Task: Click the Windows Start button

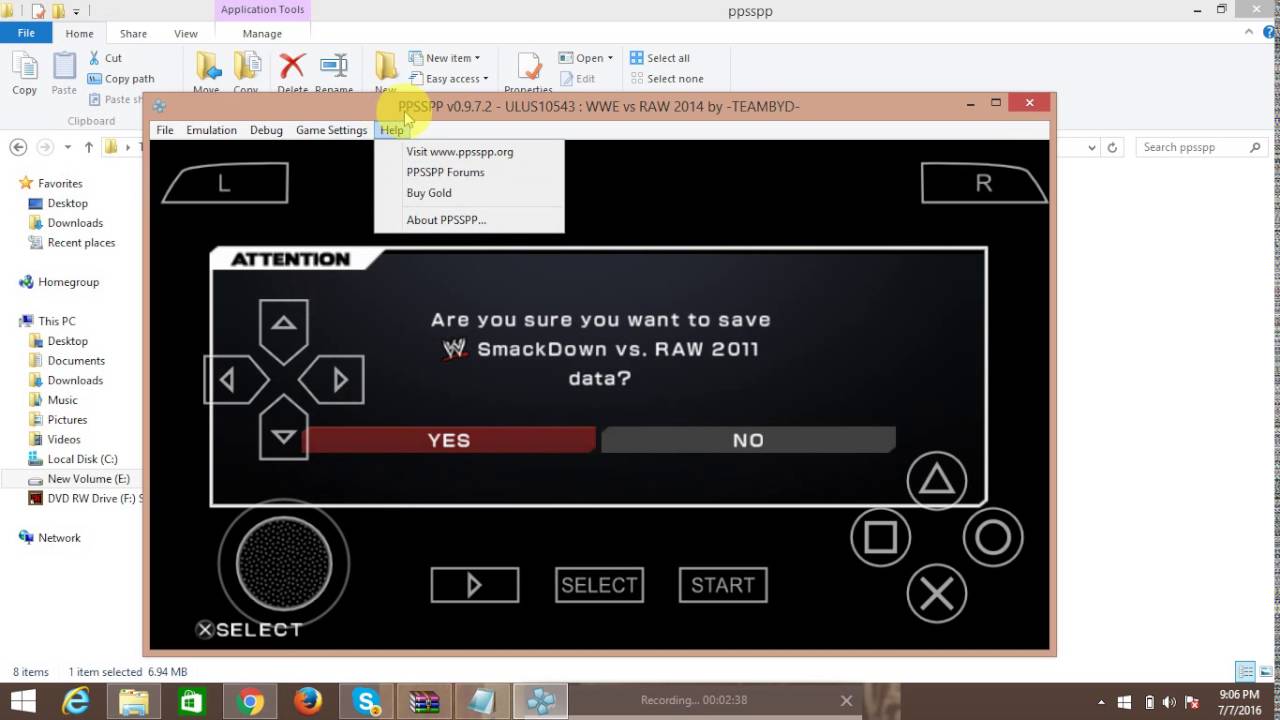Action: click(22, 702)
